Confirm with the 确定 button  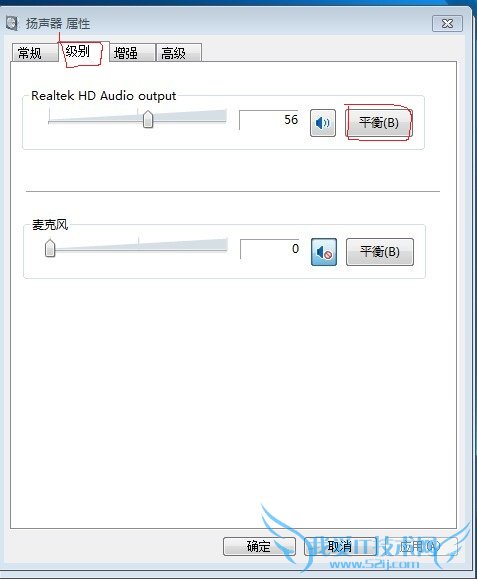click(259, 546)
